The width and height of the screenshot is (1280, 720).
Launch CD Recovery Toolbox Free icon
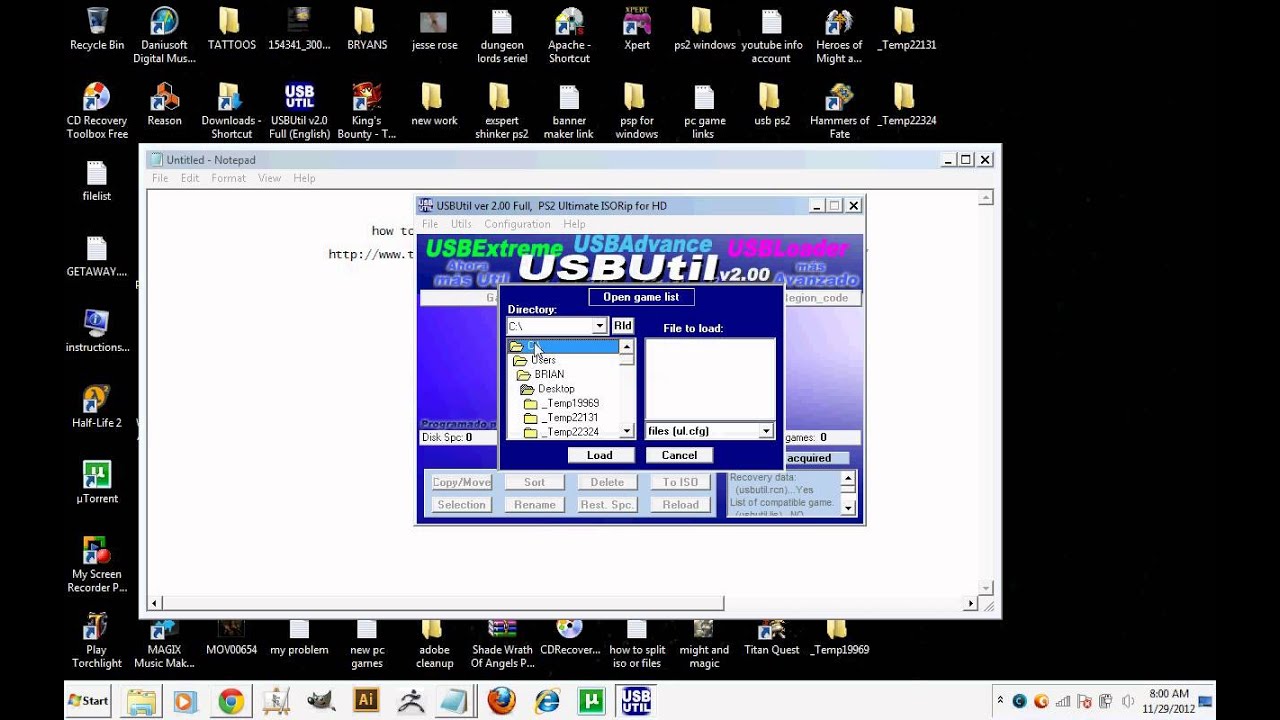click(x=97, y=111)
